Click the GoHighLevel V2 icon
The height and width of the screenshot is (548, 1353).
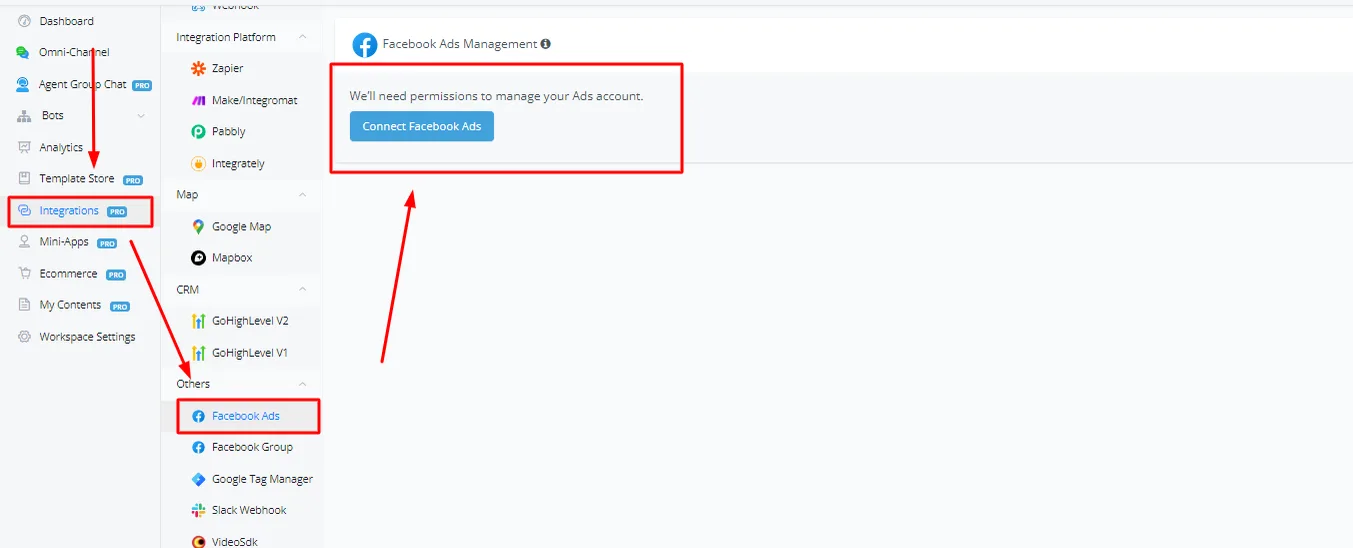tap(198, 321)
